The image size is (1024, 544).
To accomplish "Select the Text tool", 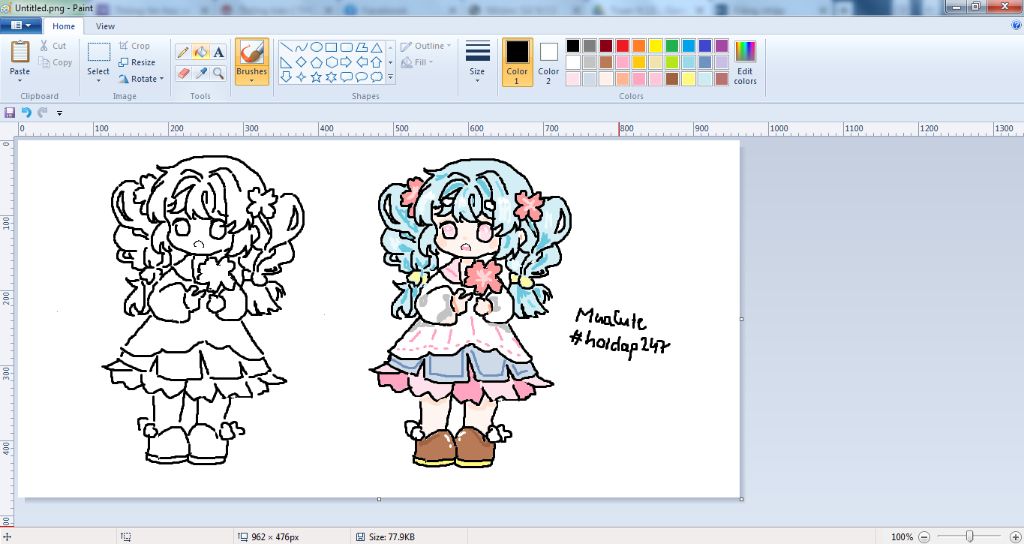I will (x=219, y=52).
